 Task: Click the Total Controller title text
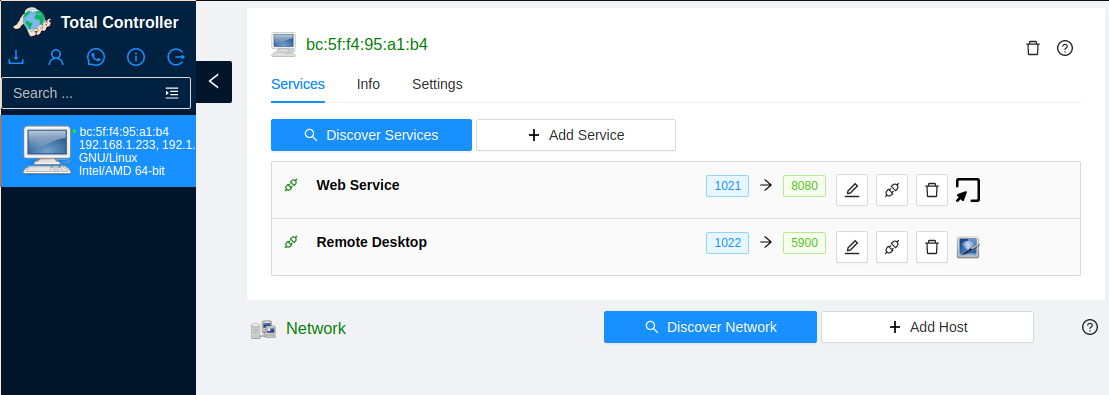tap(120, 23)
